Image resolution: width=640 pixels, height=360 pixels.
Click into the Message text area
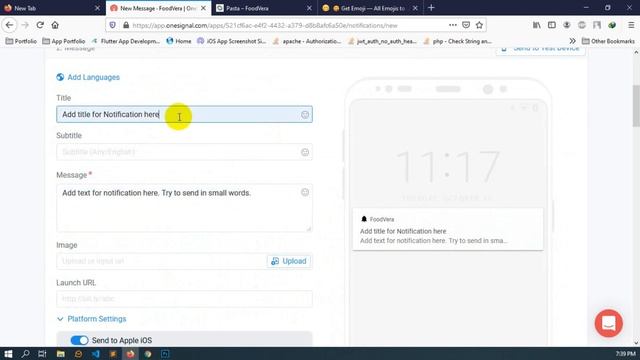click(184, 208)
